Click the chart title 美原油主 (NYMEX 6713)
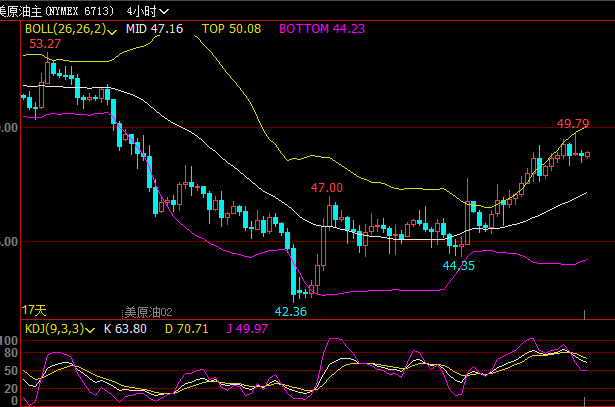Image resolution: width=615 pixels, height=407 pixels. (56, 11)
